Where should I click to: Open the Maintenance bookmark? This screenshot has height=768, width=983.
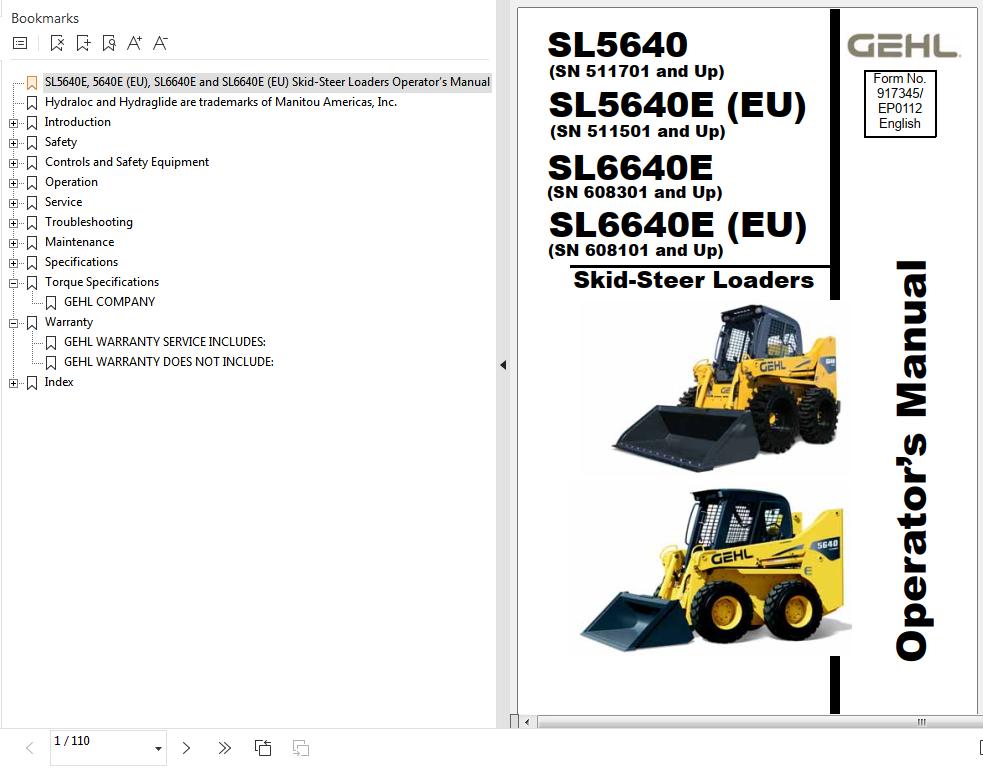click(x=80, y=242)
